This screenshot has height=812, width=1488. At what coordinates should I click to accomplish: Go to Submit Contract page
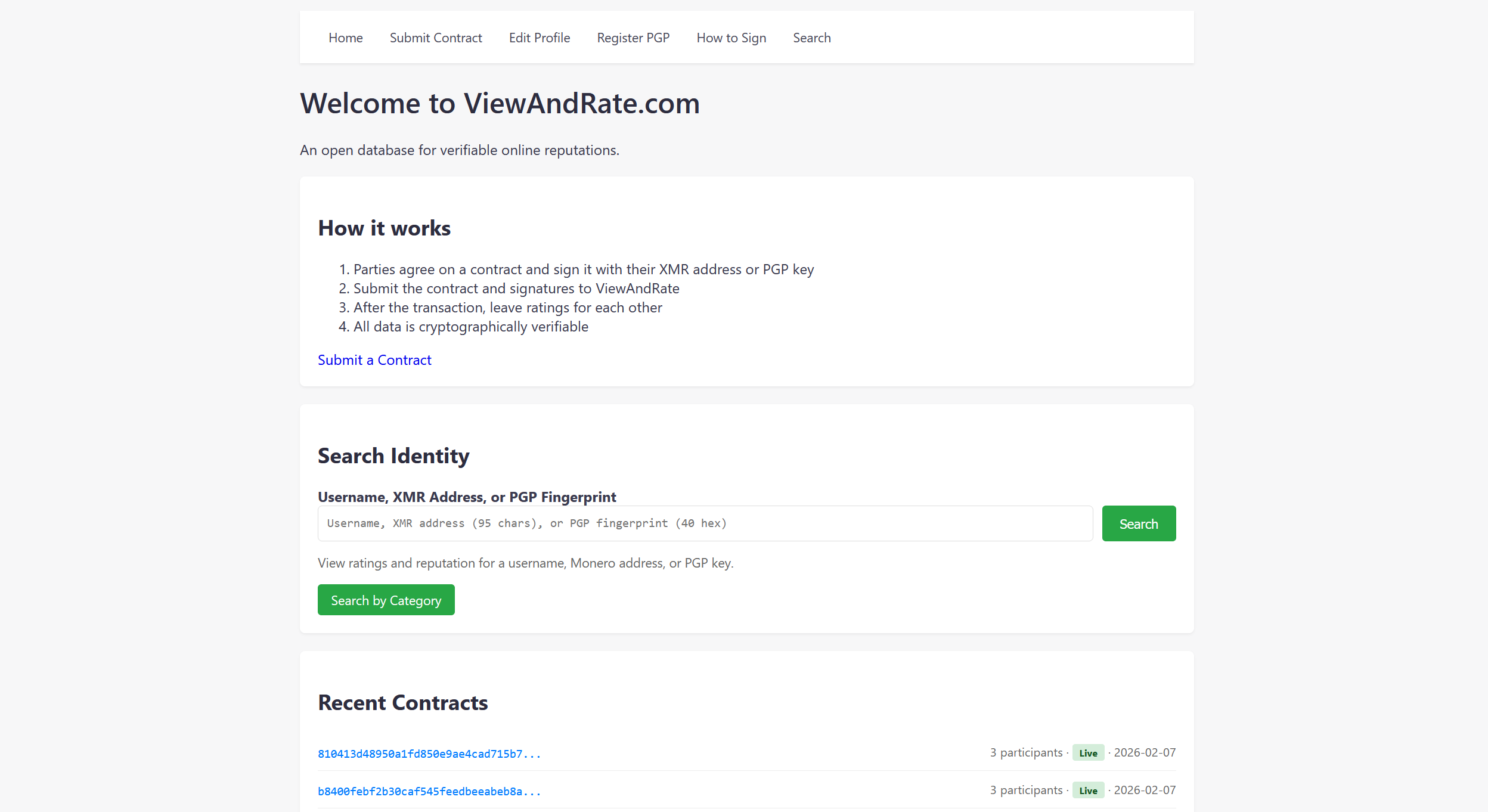point(436,38)
